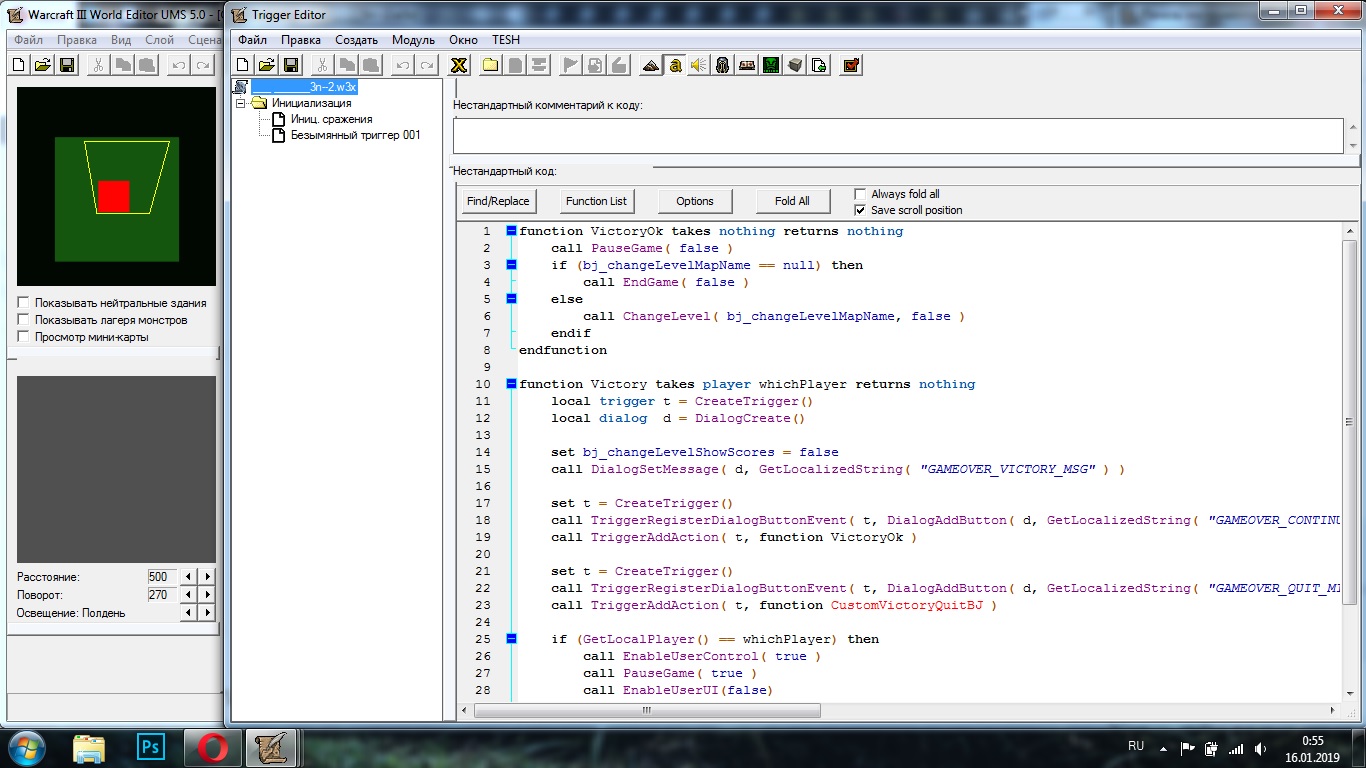Select 'Иниц. сражения' trigger in tree
Viewport: 1366px width, 768px height.
pyautogui.click(x=331, y=119)
